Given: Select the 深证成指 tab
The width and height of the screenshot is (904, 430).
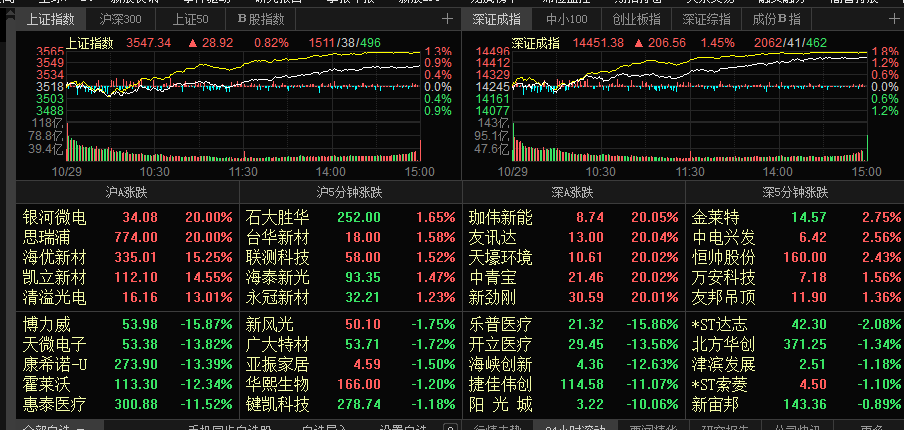Looking at the screenshot, I should (496, 20).
